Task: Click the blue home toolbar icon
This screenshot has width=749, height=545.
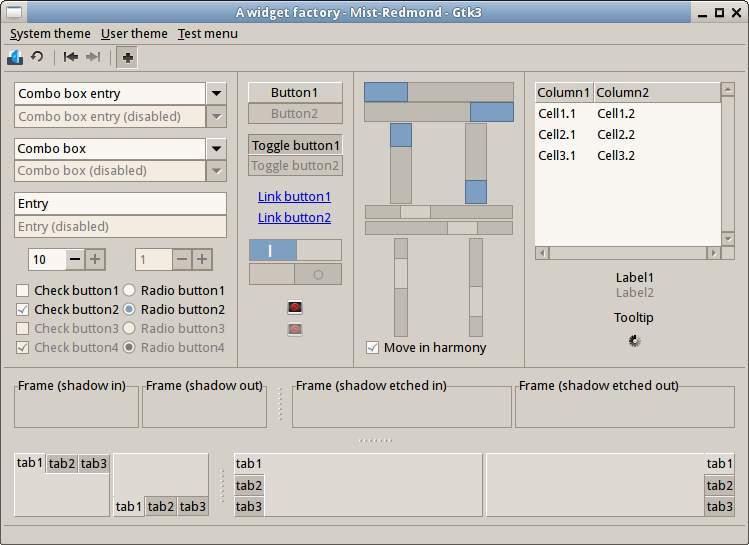Action: (15, 57)
